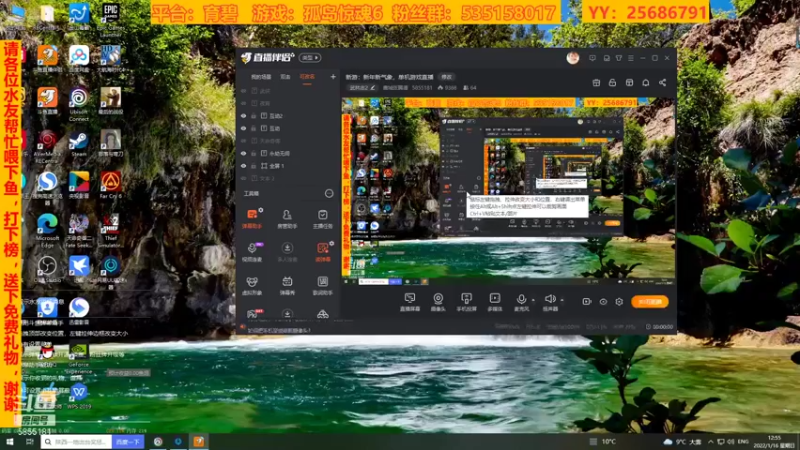Image resolution: width=800 pixels, height=450 pixels.
Task: Open Far Cry 6 desktop shortcut
Action: click(x=110, y=185)
